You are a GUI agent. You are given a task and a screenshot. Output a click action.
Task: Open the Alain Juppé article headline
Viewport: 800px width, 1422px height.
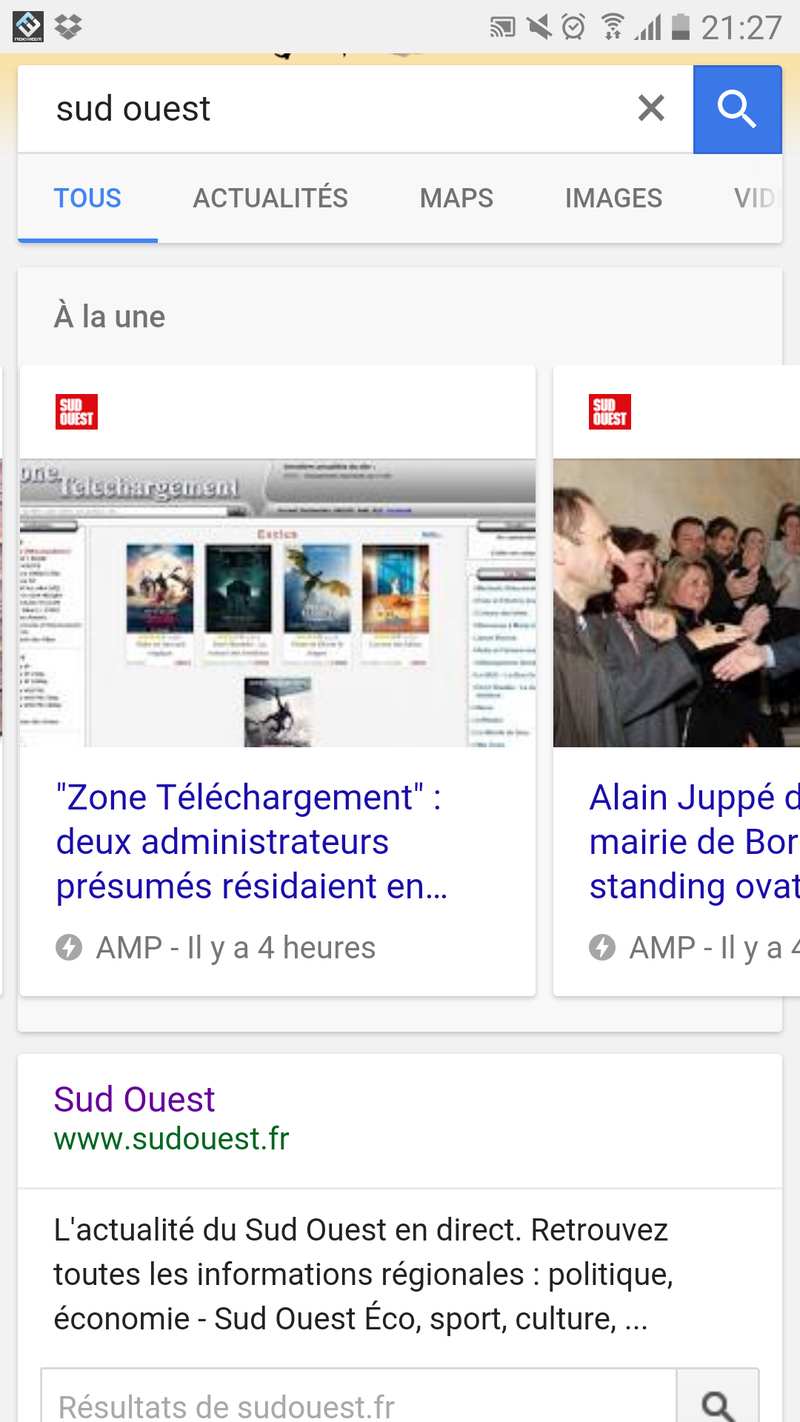[x=694, y=842]
